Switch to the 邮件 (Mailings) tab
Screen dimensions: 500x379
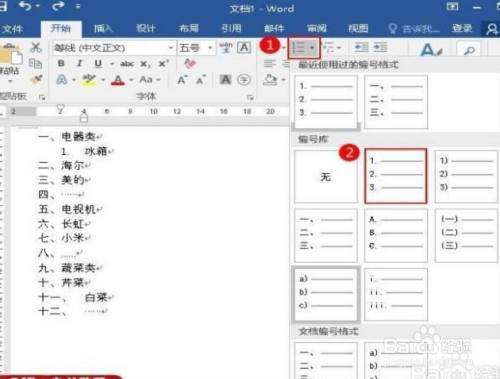pos(274,28)
